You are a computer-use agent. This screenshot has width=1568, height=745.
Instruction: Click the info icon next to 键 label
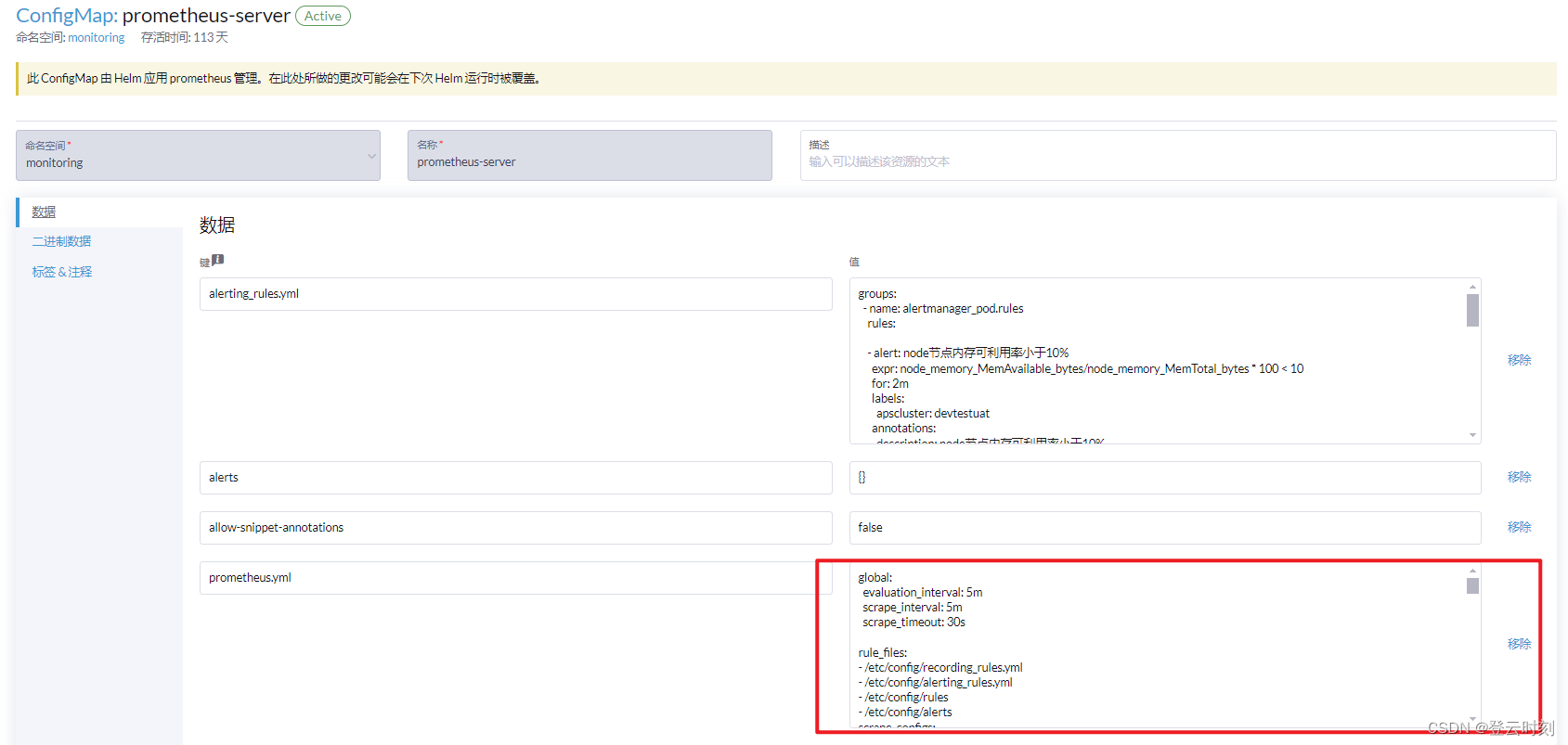pyautogui.click(x=218, y=260)
